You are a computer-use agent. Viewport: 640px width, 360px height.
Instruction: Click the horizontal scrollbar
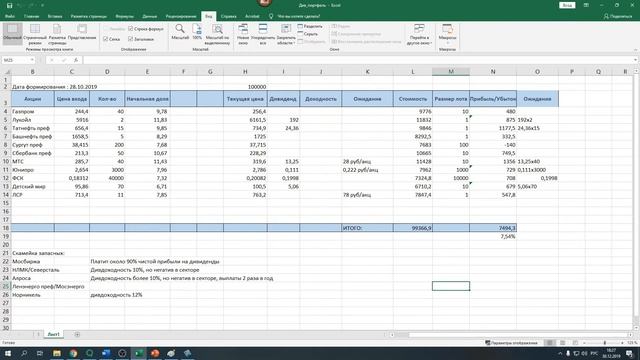(510, 335)
